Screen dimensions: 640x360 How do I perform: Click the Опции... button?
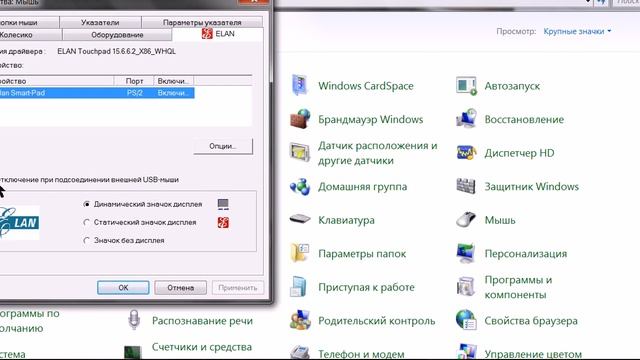[223, 146]
